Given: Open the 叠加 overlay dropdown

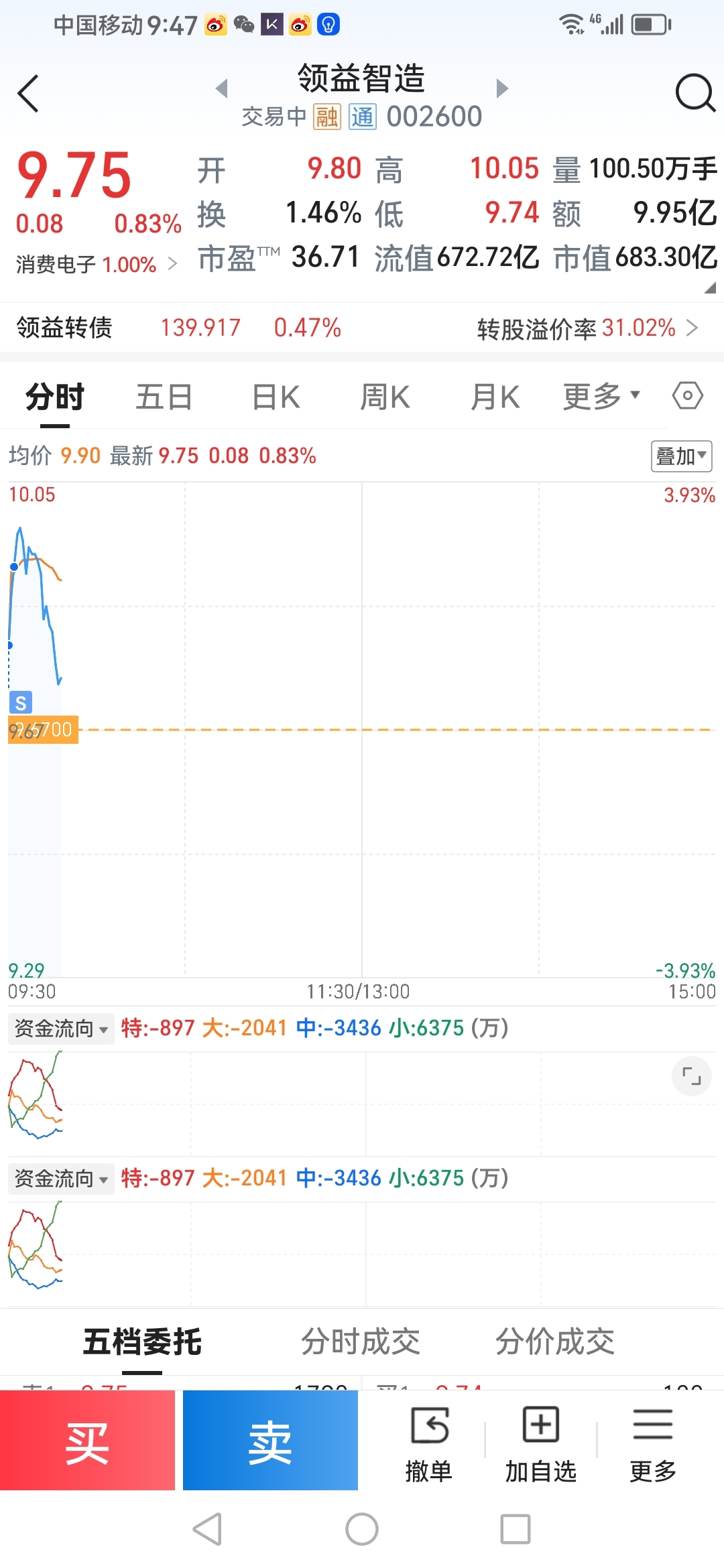Looking at the screenshot, I should point(682,456).
